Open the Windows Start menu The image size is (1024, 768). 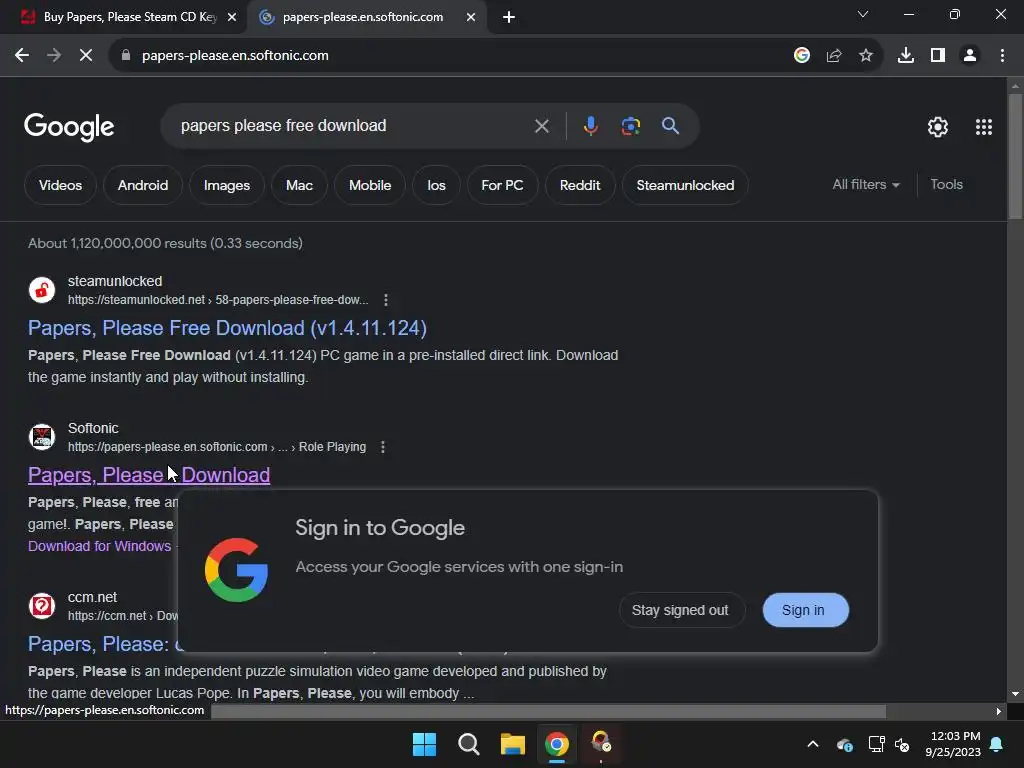pyautogui.click(x=424, y=744)
